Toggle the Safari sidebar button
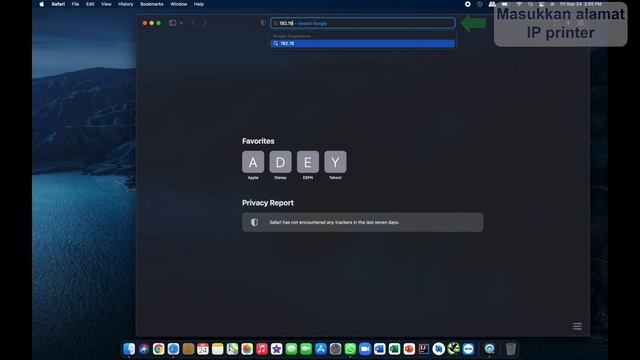Image resolution: width=640 pixels, height=360 pixels. pyautogui.click(x=173, y=23)
